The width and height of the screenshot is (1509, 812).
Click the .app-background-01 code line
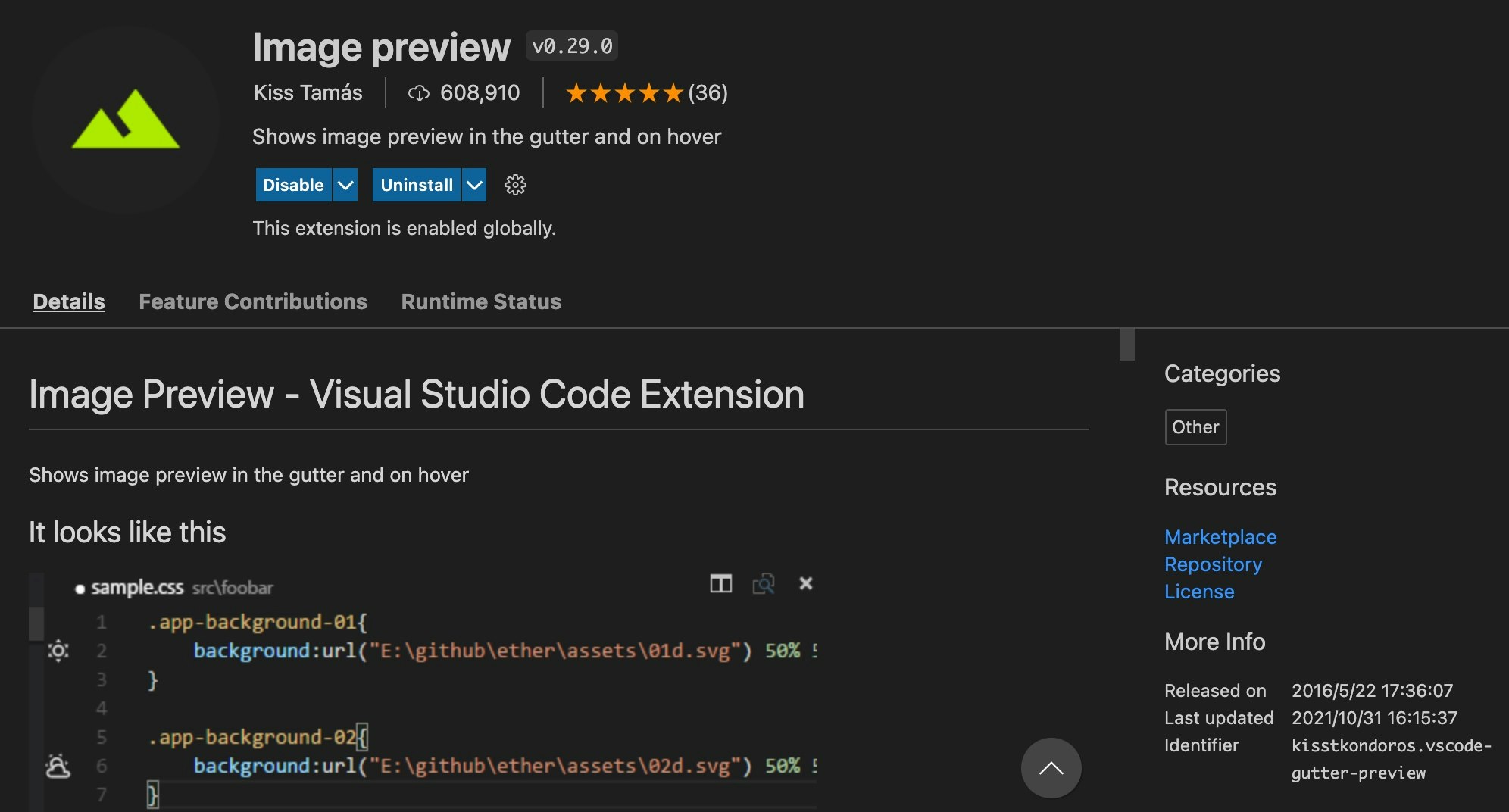(x=258, y=622)
